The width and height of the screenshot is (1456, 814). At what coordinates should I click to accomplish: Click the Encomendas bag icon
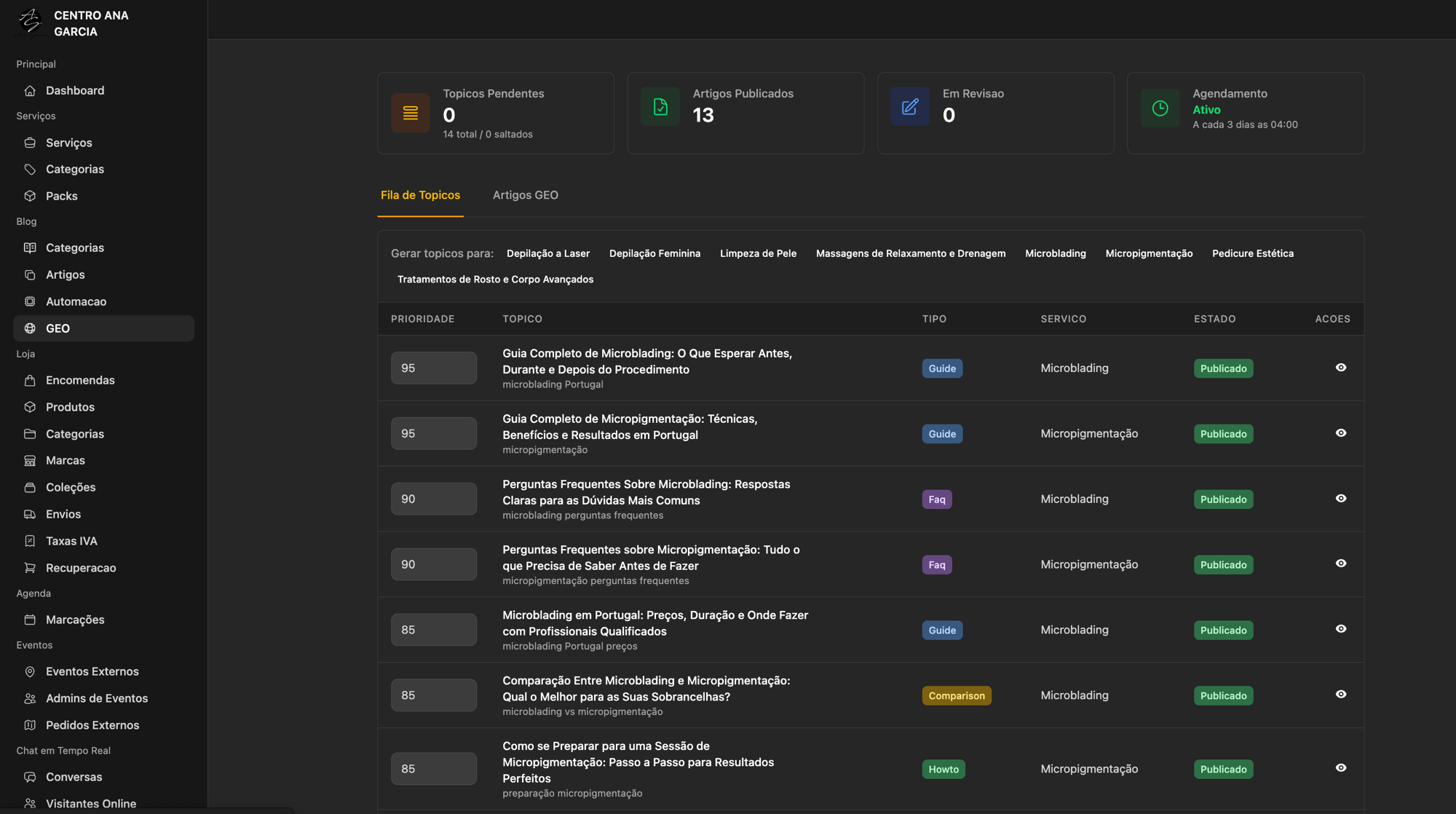(30, 381)
